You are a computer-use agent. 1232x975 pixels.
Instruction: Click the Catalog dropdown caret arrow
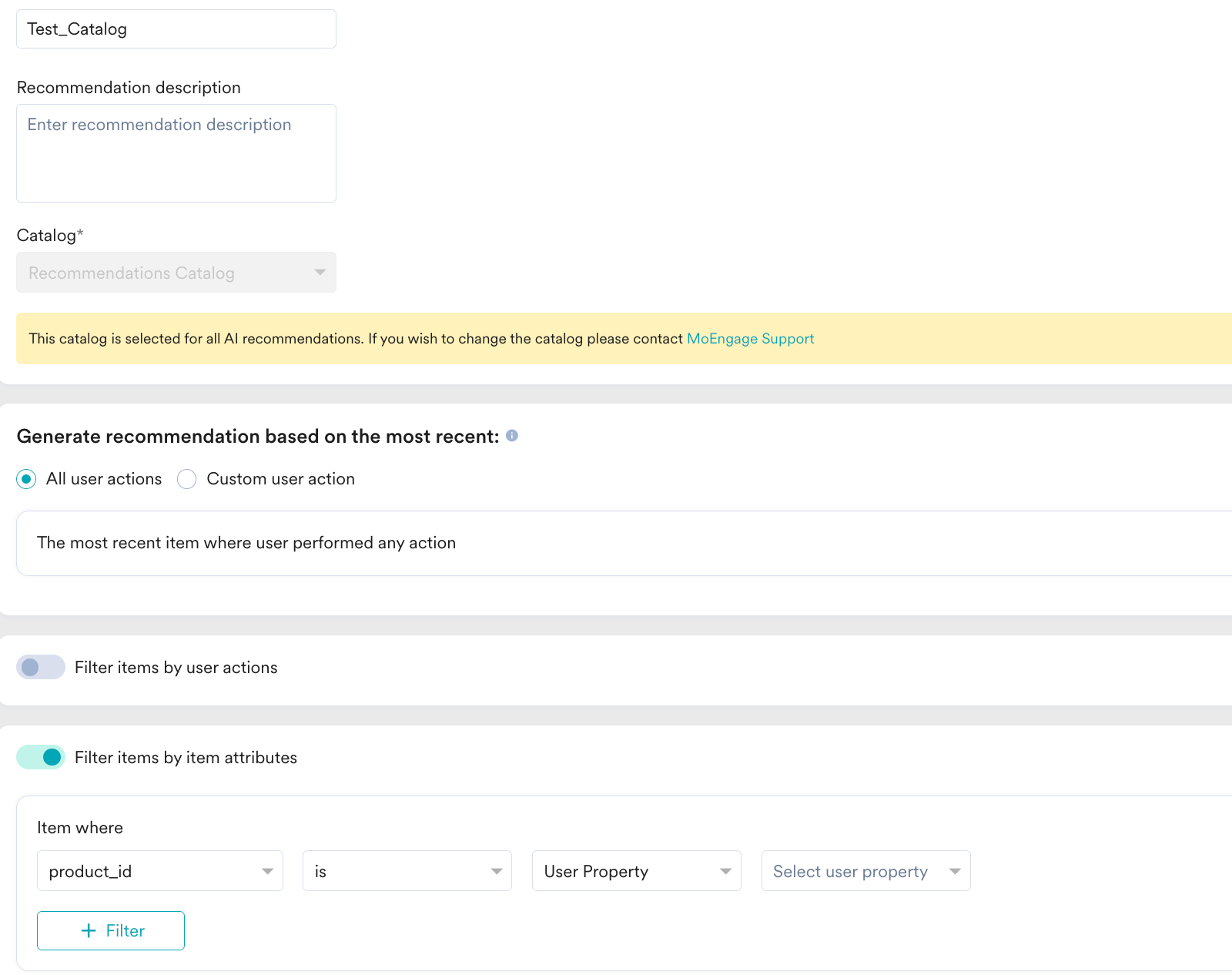click(x=320, y=272)
